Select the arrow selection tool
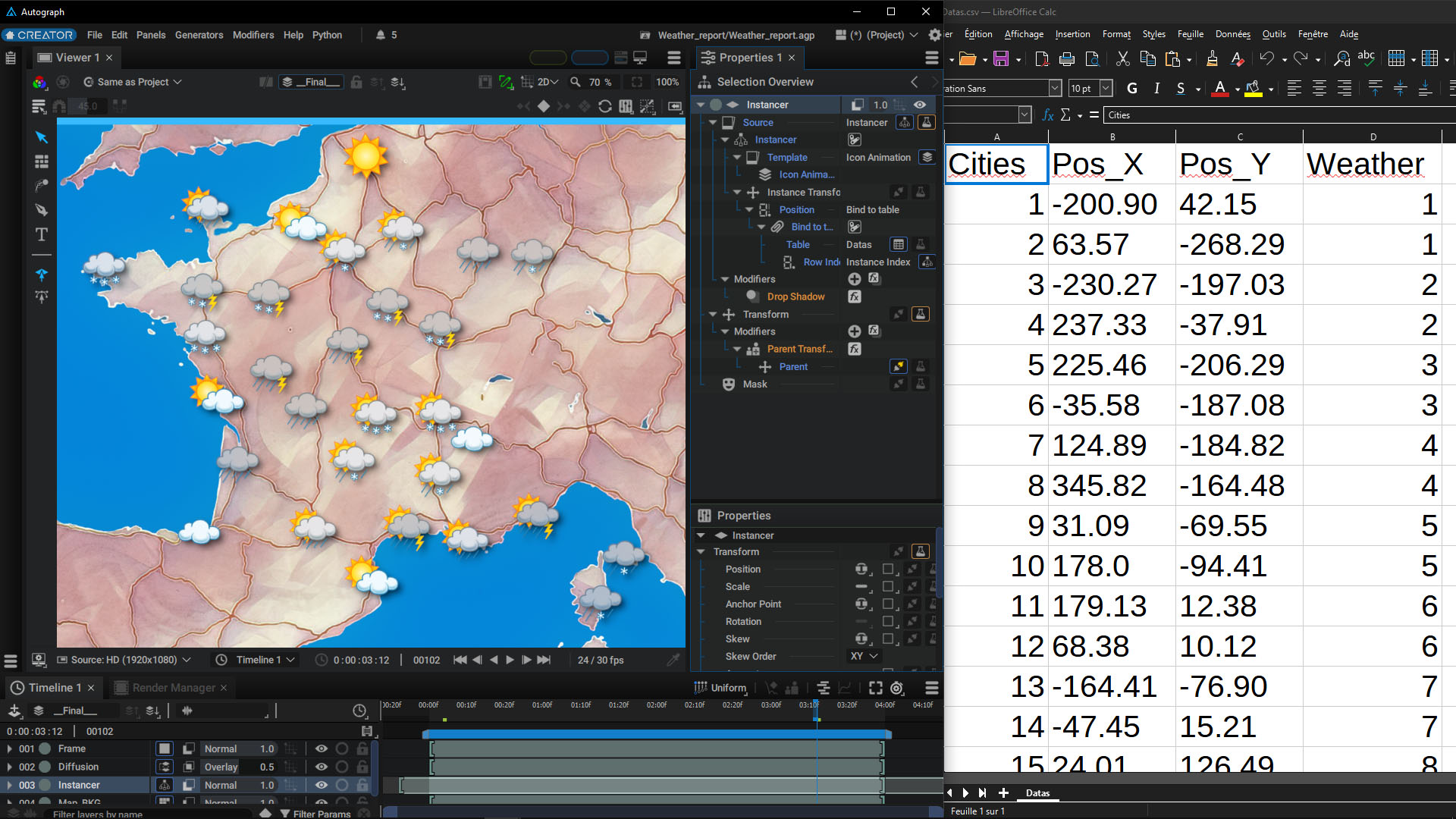1456x819 pixels. click(42, 137)
